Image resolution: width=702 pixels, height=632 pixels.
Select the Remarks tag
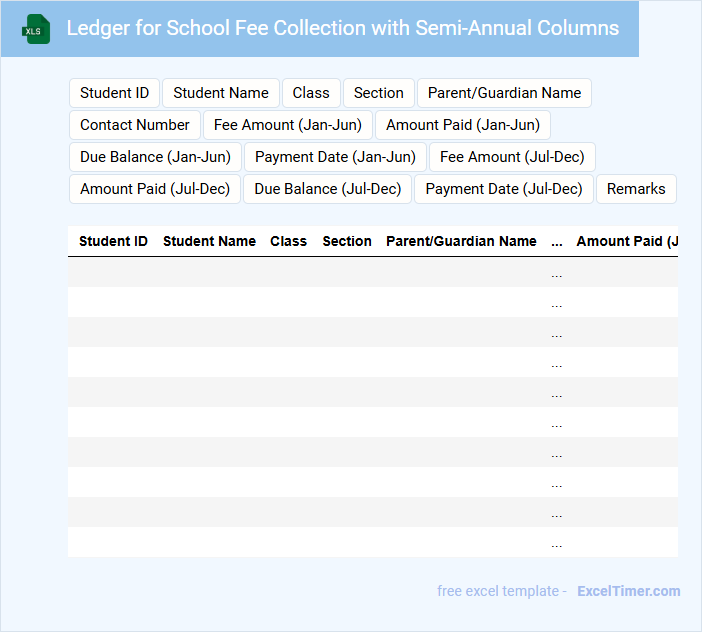pyautogui.click(x=636, y=189)
